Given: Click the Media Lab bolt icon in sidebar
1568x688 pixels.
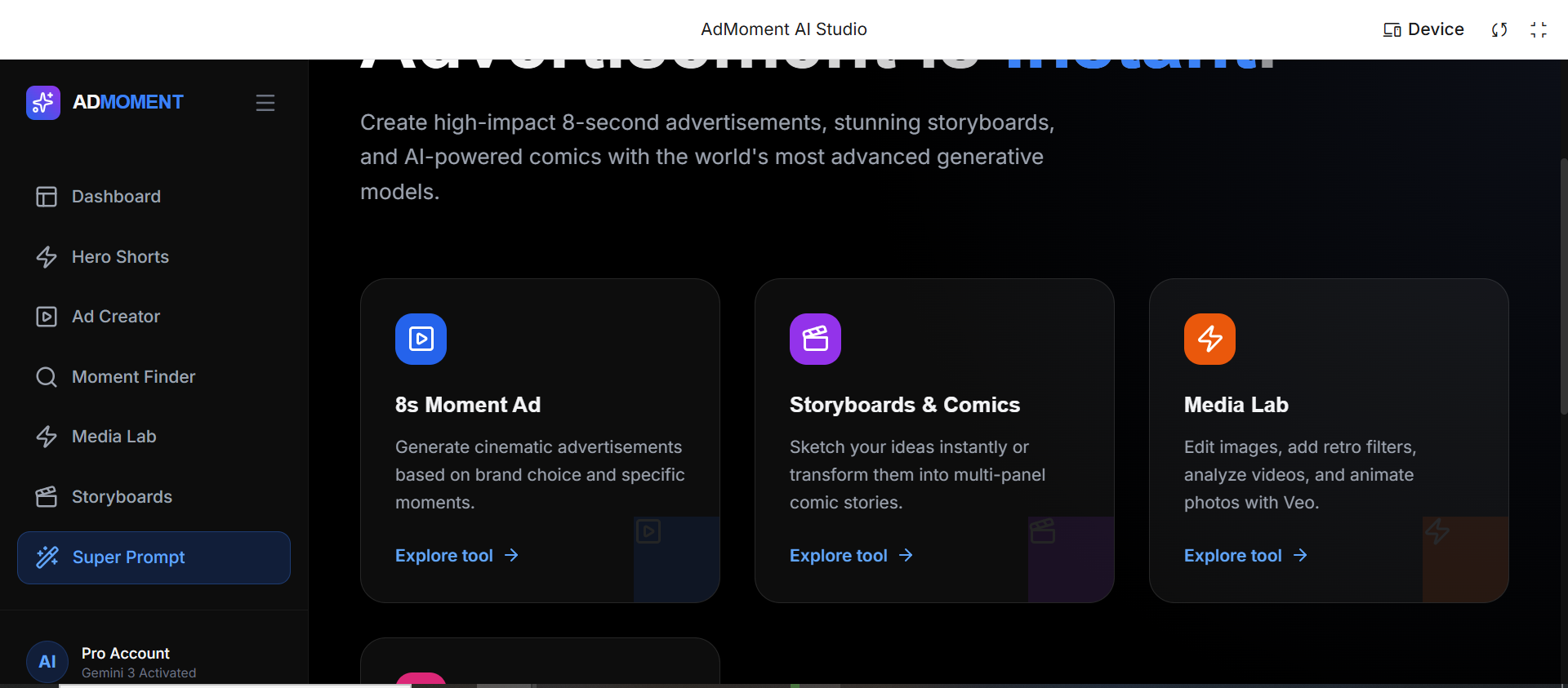Looking at the screenshot, I should 47,437.
